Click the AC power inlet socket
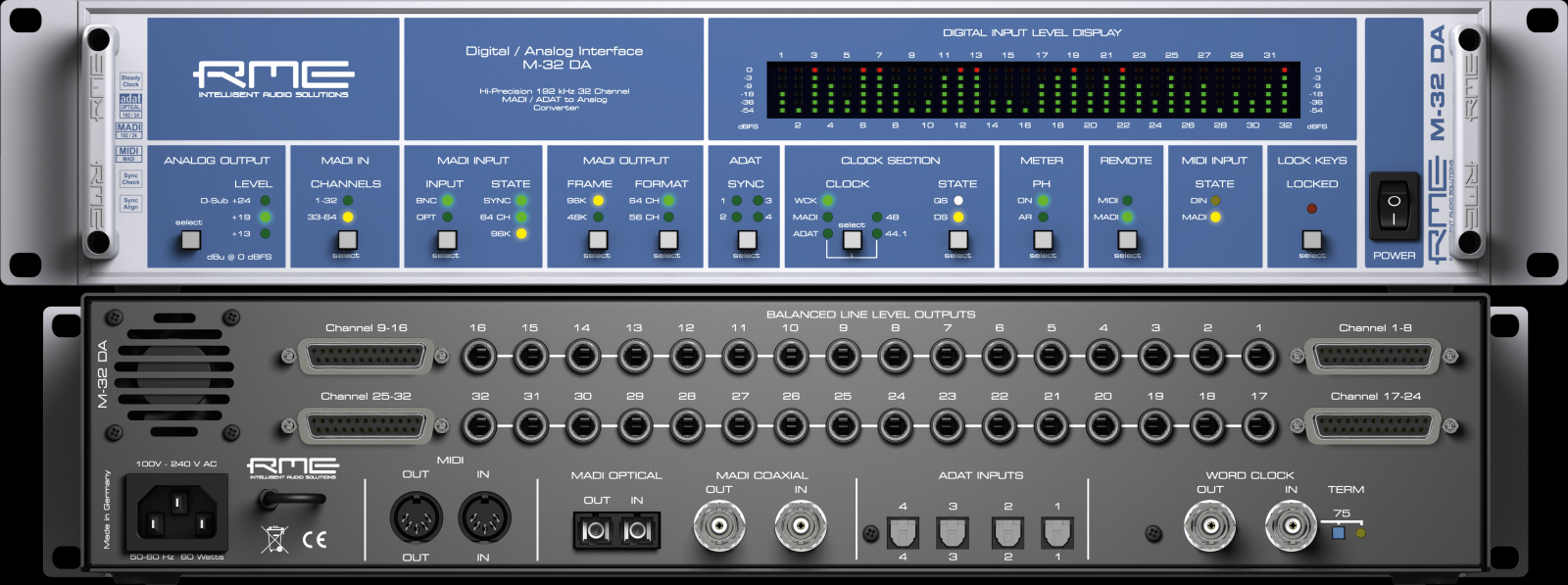Image resolution: width=1568 pixels, height=585 pixels. [x=177, y=512]
